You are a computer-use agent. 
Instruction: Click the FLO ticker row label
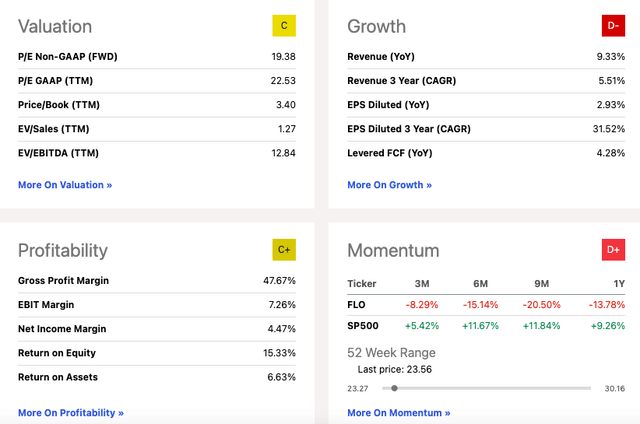[x=358, y=304]
